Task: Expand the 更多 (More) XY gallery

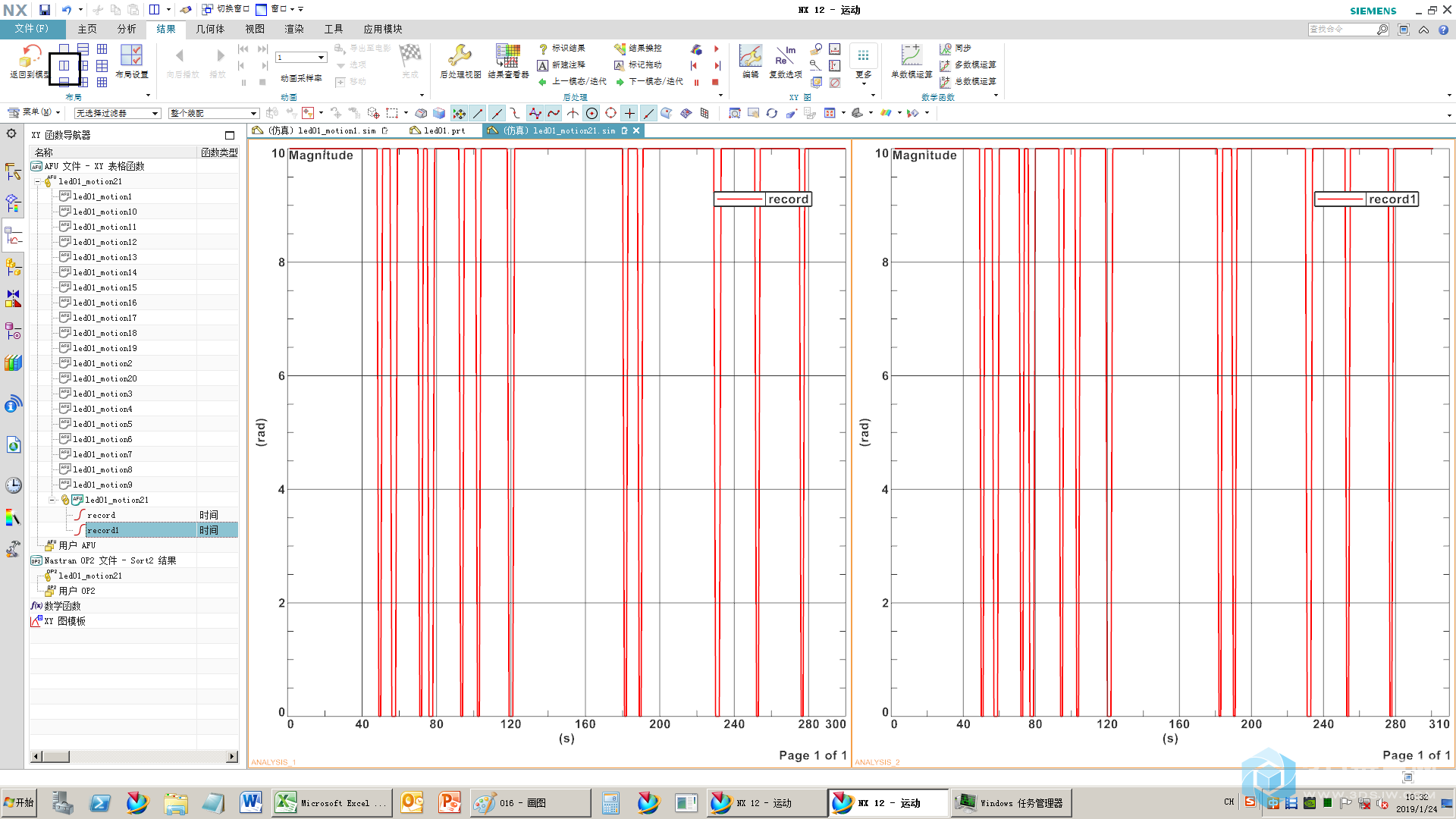Action: coord(863,64)
